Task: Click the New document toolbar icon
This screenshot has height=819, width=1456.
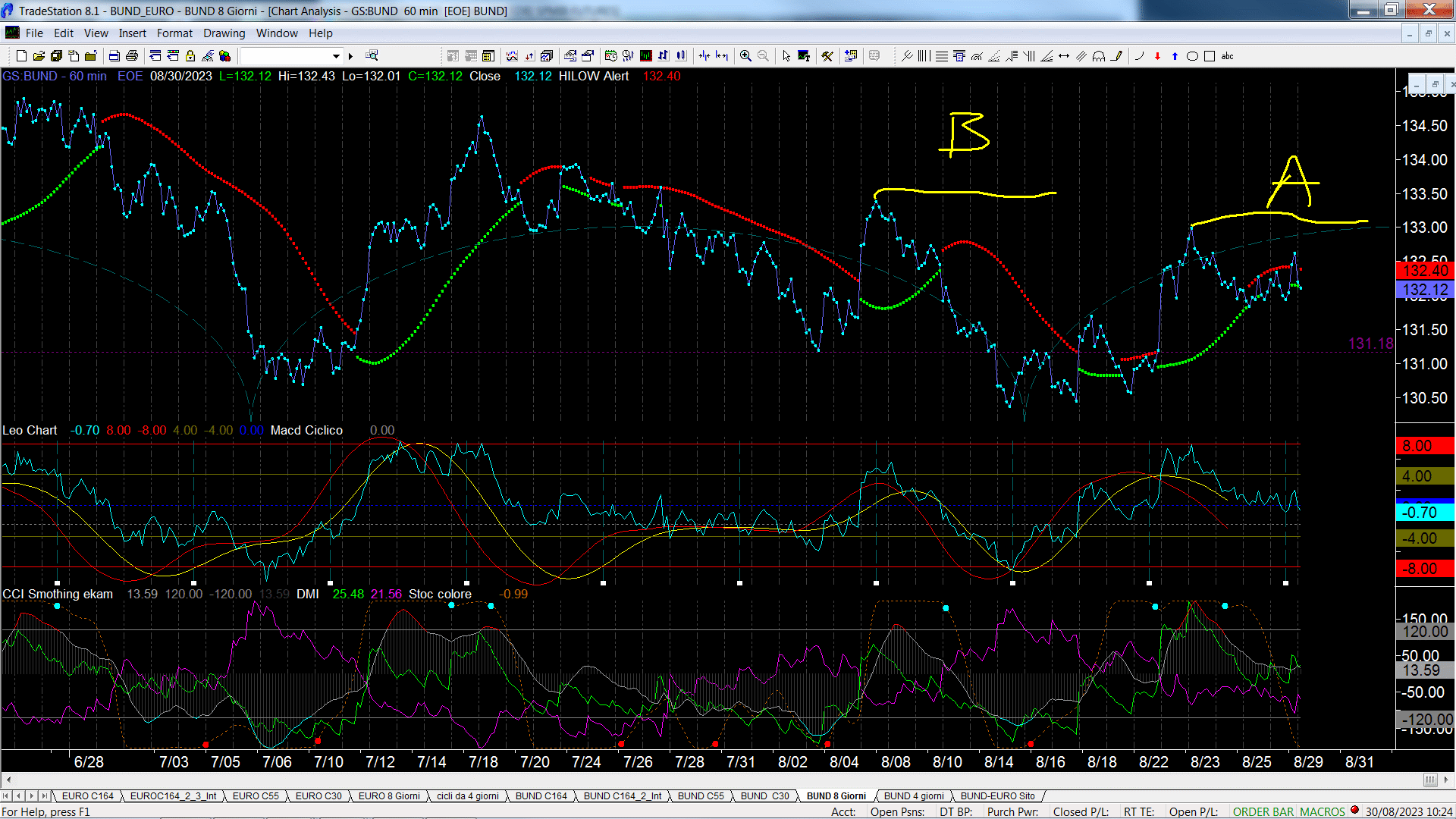Action: (x=21, y=56)
